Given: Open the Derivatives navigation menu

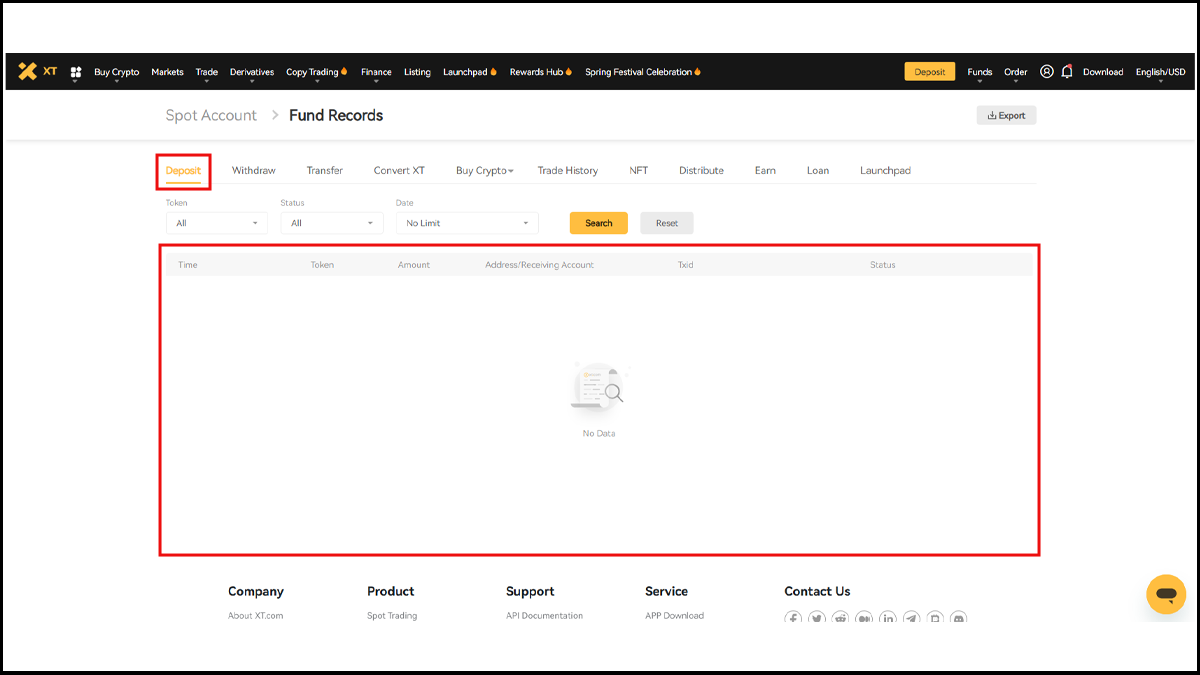Looking at the screenshot, I should pyautogui.click(x=252, y=72).
